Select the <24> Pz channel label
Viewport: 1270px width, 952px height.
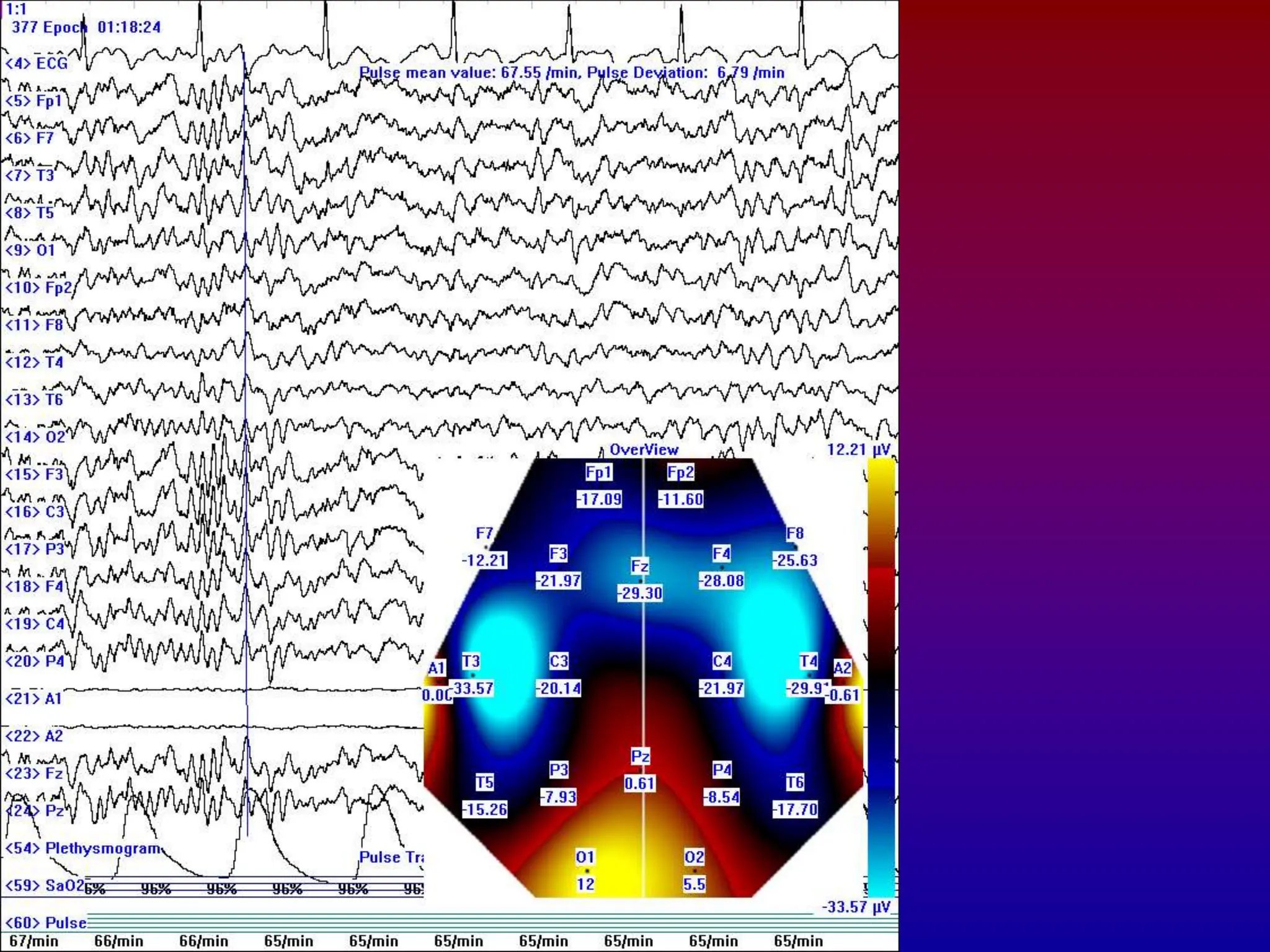pyautogui.click(x=34, y=811)
